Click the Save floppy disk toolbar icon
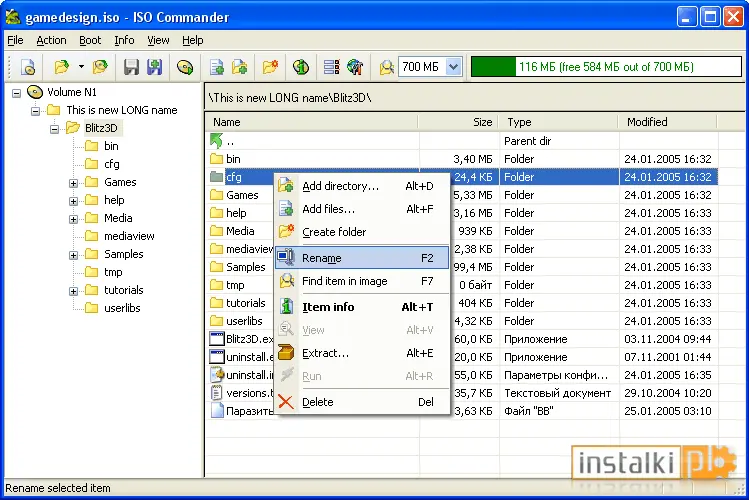The height and width of the screenshot is (500, 749). pyautogui.click(x=131, y=67)
